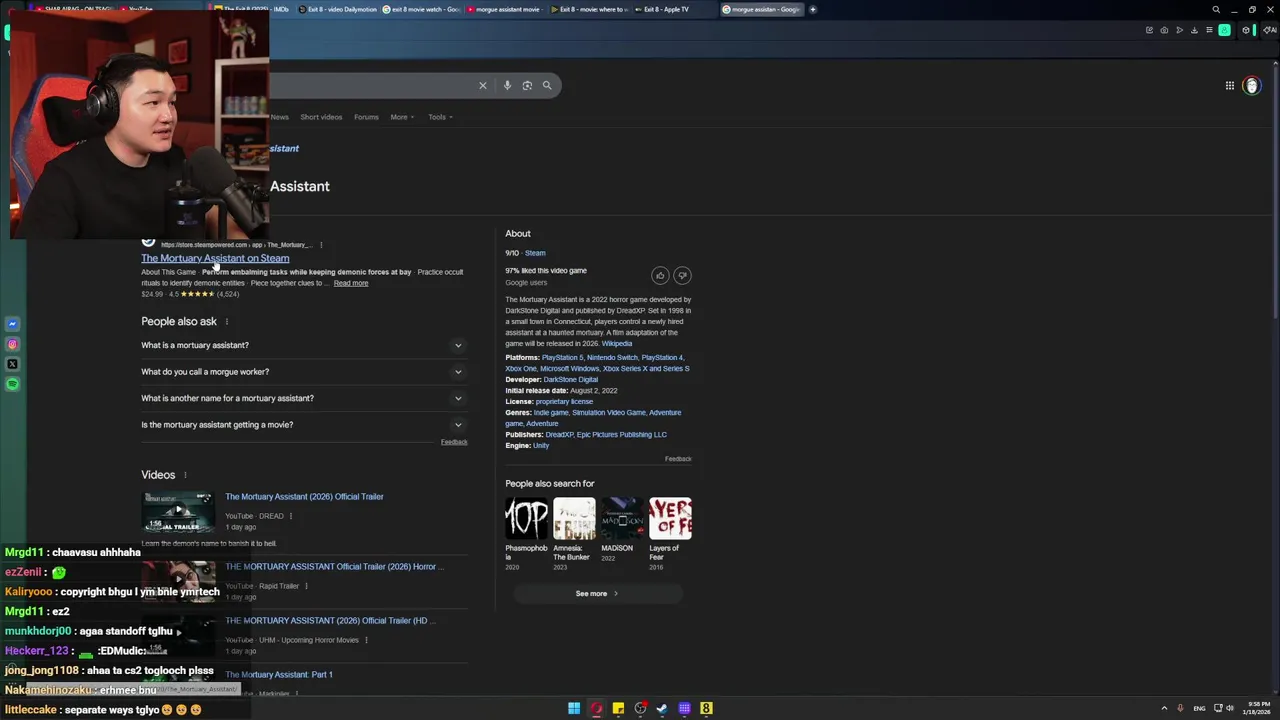Dislike the game with thumbs down
This screenshot has width=1280, height=720.
(x=682, y=275)
